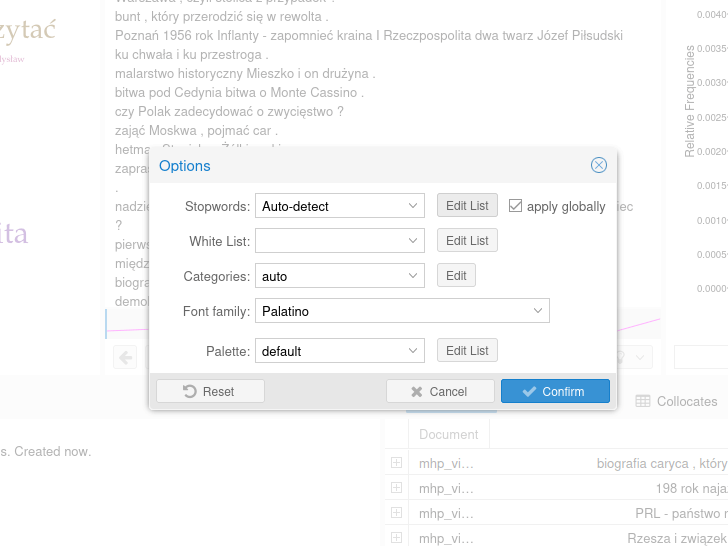
Task: Open the Font family Palatino dropdown
Action: point(403,311)
